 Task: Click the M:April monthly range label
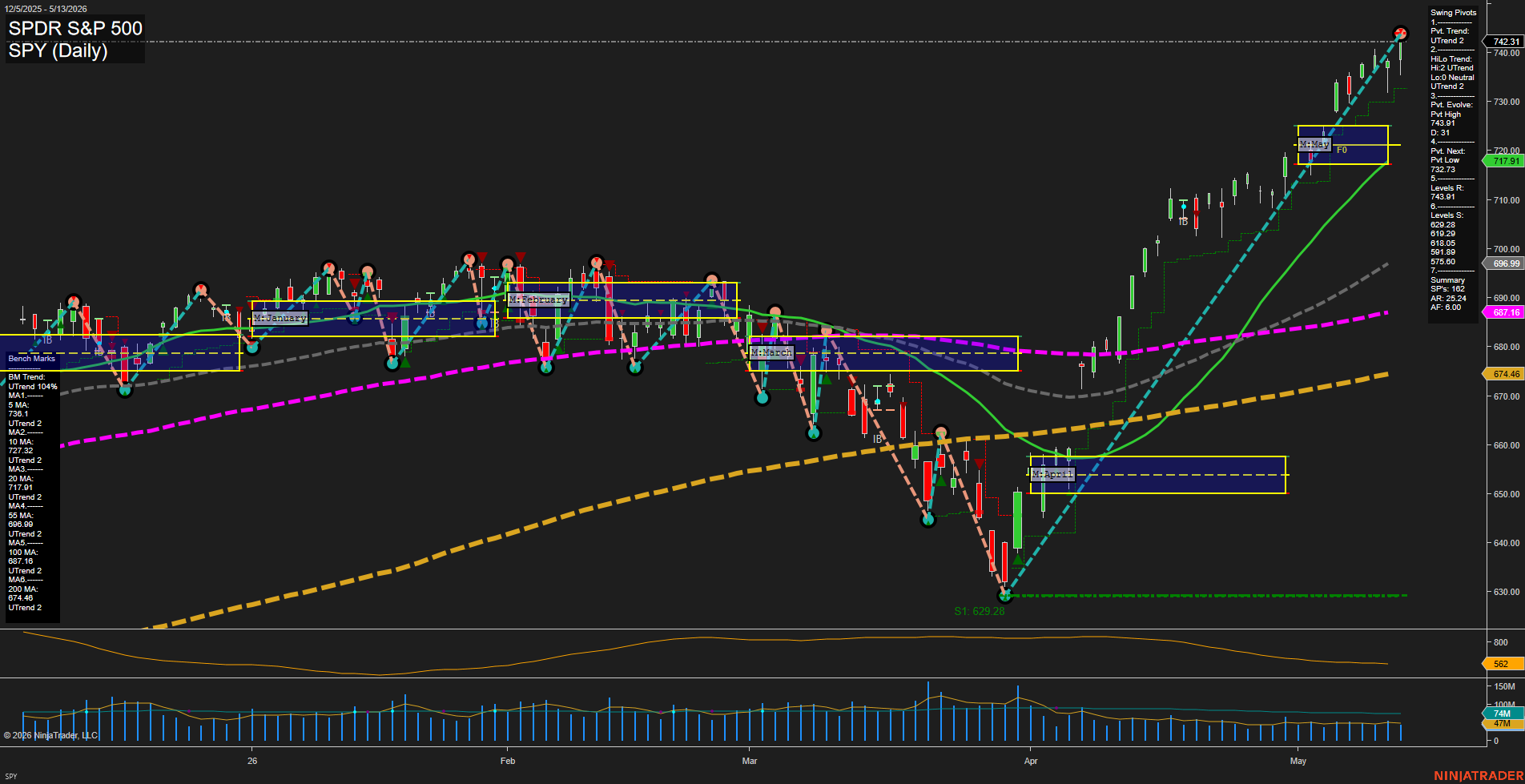[1052, 474]
